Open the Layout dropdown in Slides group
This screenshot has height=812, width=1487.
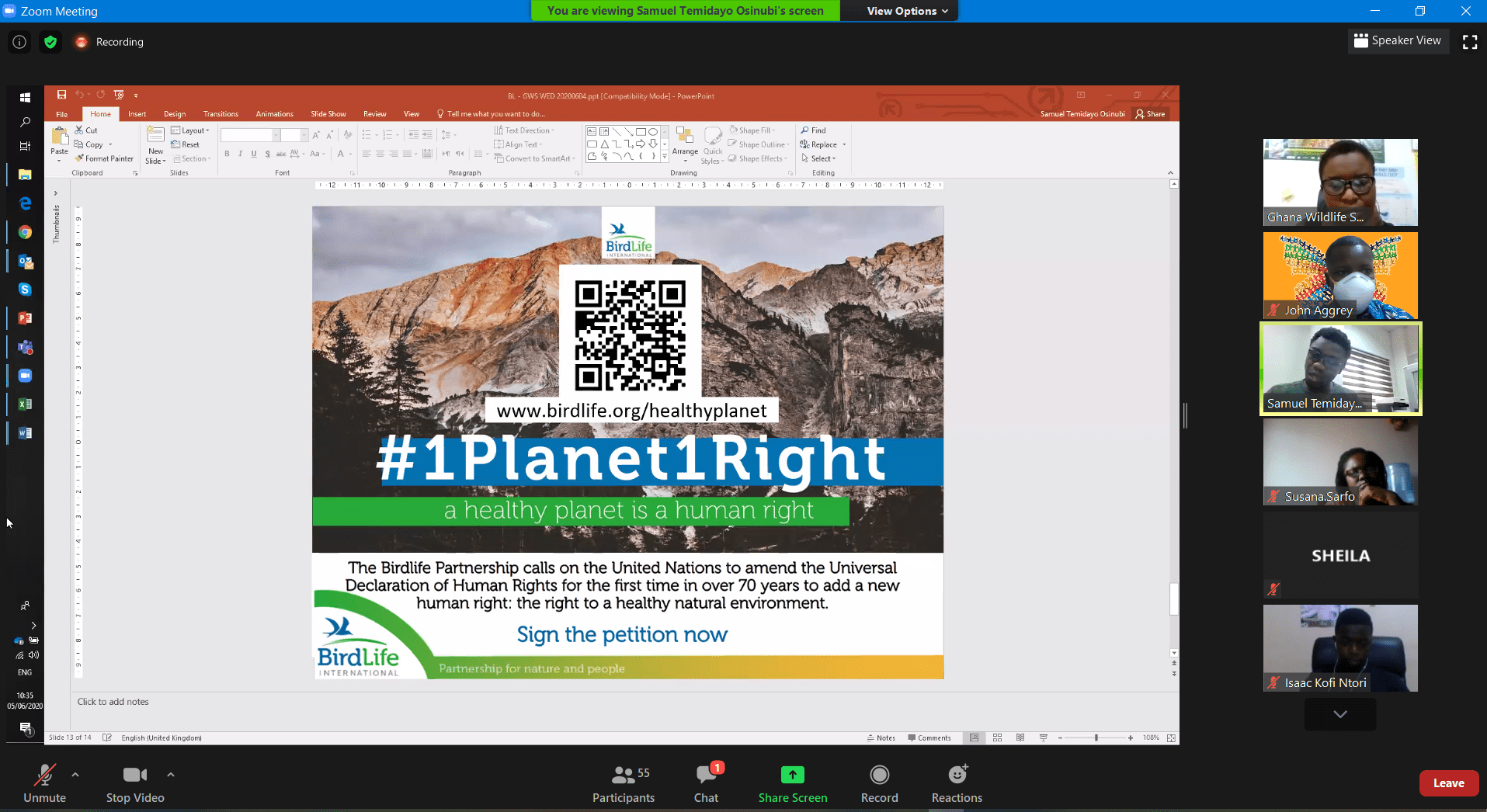(190, 130)
